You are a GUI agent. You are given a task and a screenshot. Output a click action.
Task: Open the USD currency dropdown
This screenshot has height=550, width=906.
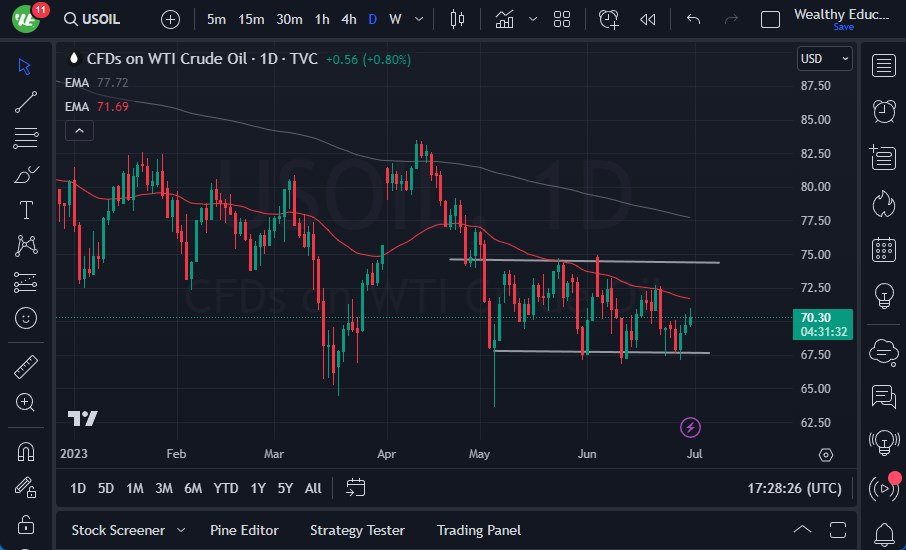824,59
